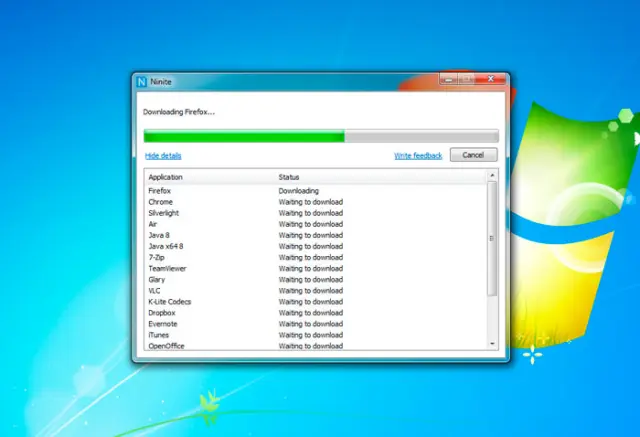Click the scrollbar down arrow in list
This screenshot has width=640, height=437.
(x=491, y=343)
